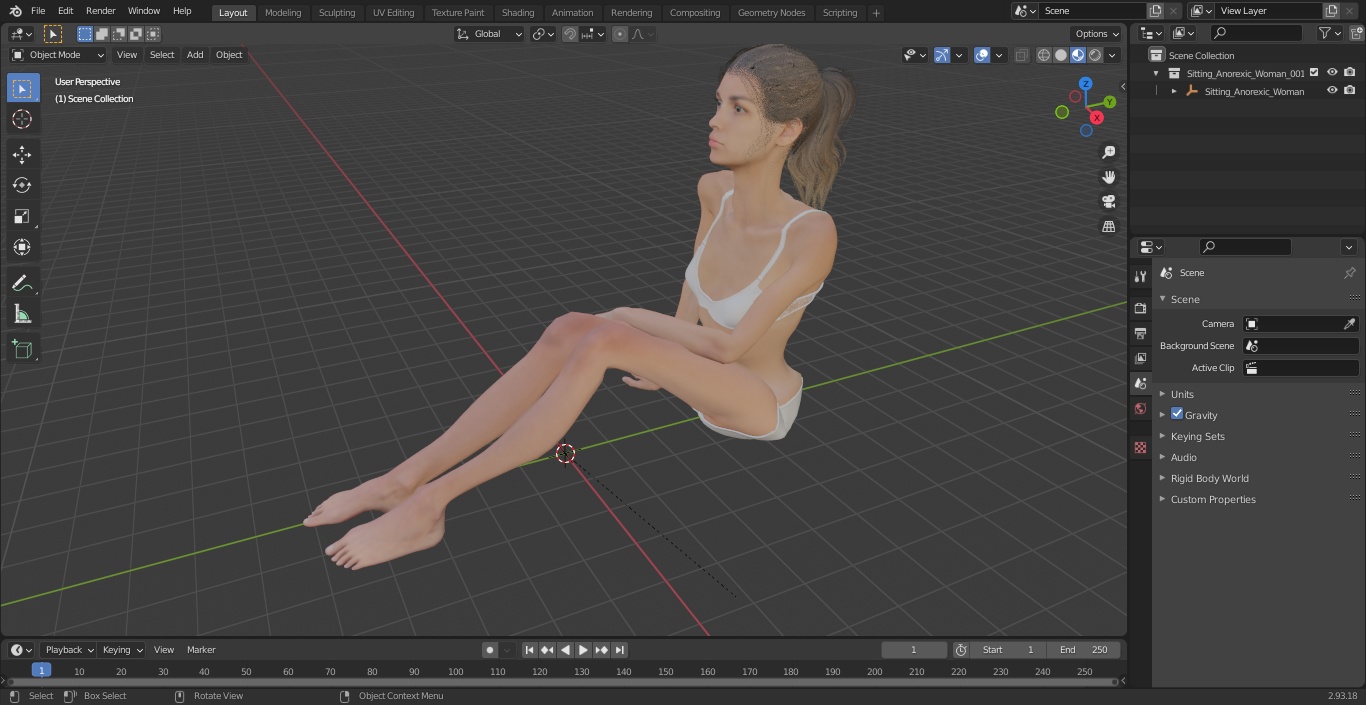Viewport: 1366px width, 705px height.
Task: Open Render properties tab
Action: pyautogui.click(x=1140, y=308)
